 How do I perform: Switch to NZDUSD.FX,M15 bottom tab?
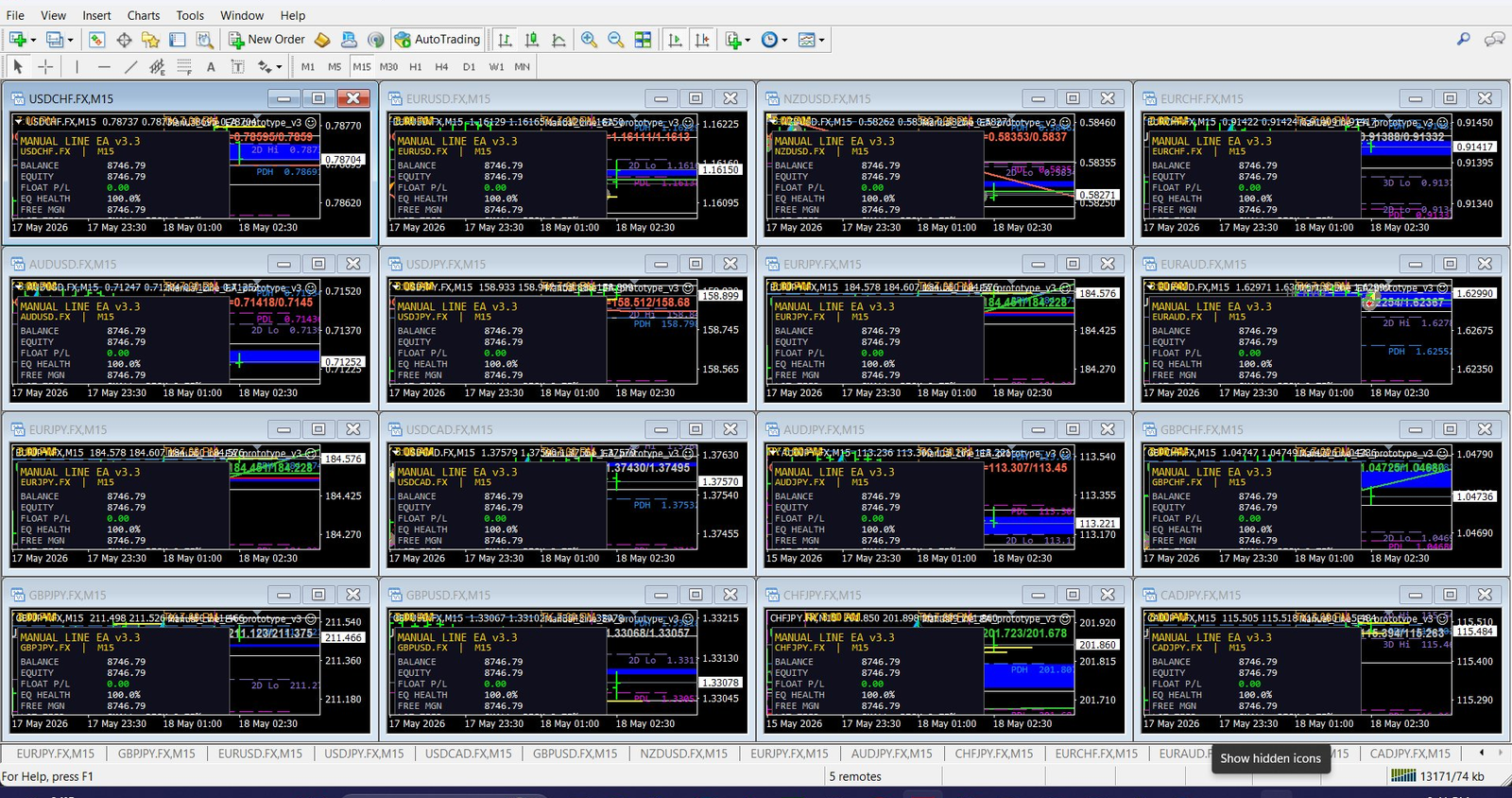click(684, 754)
